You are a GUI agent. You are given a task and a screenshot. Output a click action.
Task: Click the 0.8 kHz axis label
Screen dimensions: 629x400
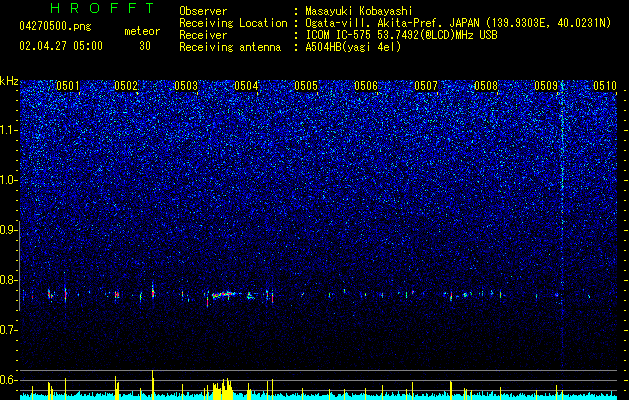pos(8,280)
